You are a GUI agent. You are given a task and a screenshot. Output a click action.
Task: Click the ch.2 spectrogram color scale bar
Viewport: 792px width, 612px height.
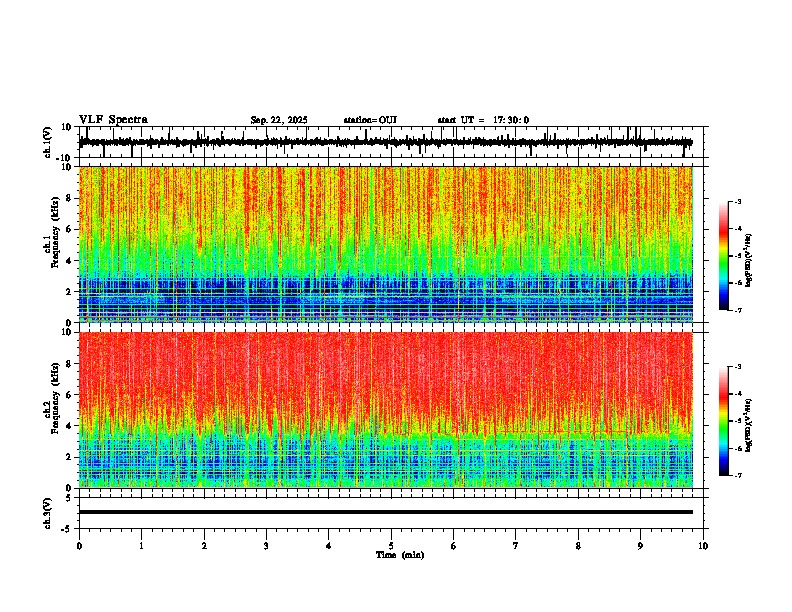(x=723, y=421)
